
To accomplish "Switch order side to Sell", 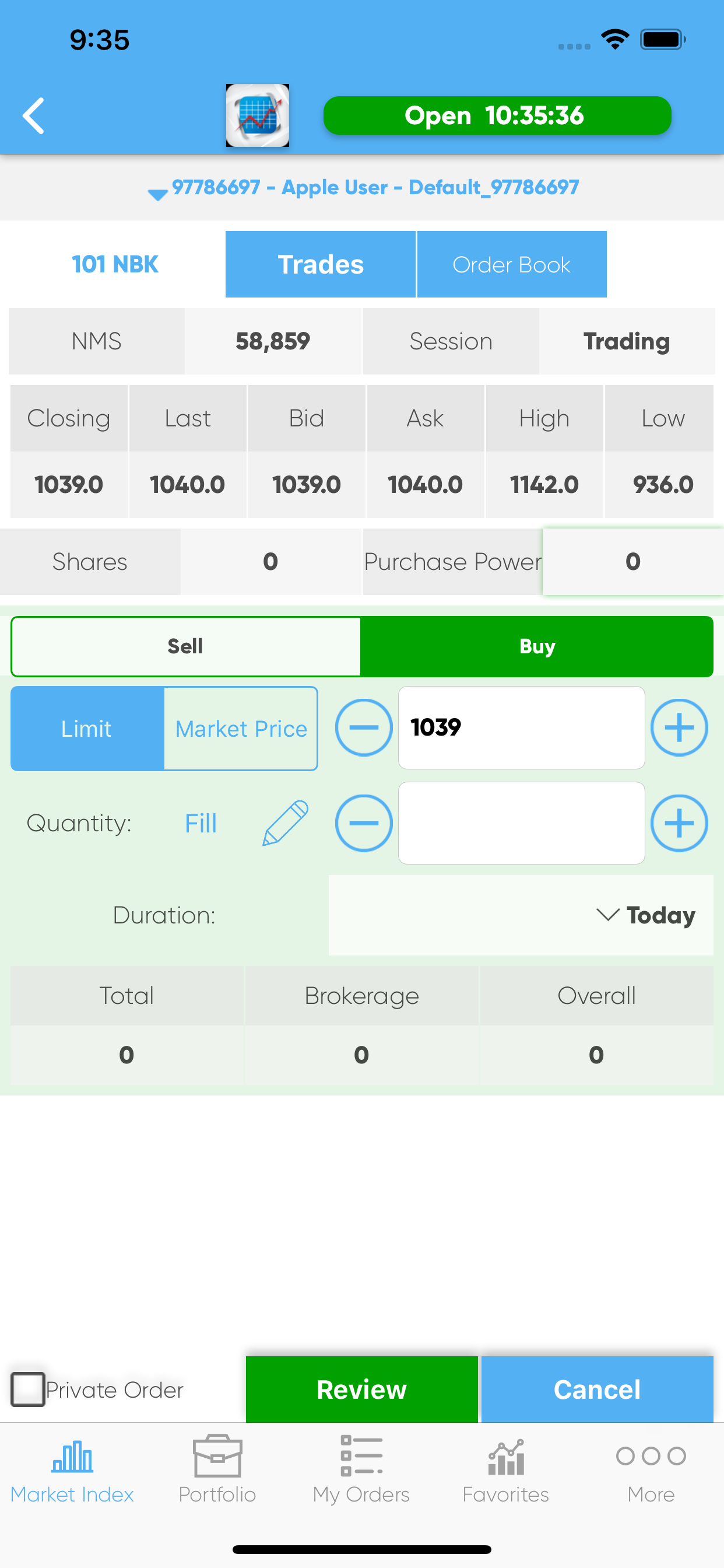I will point(185,646).
